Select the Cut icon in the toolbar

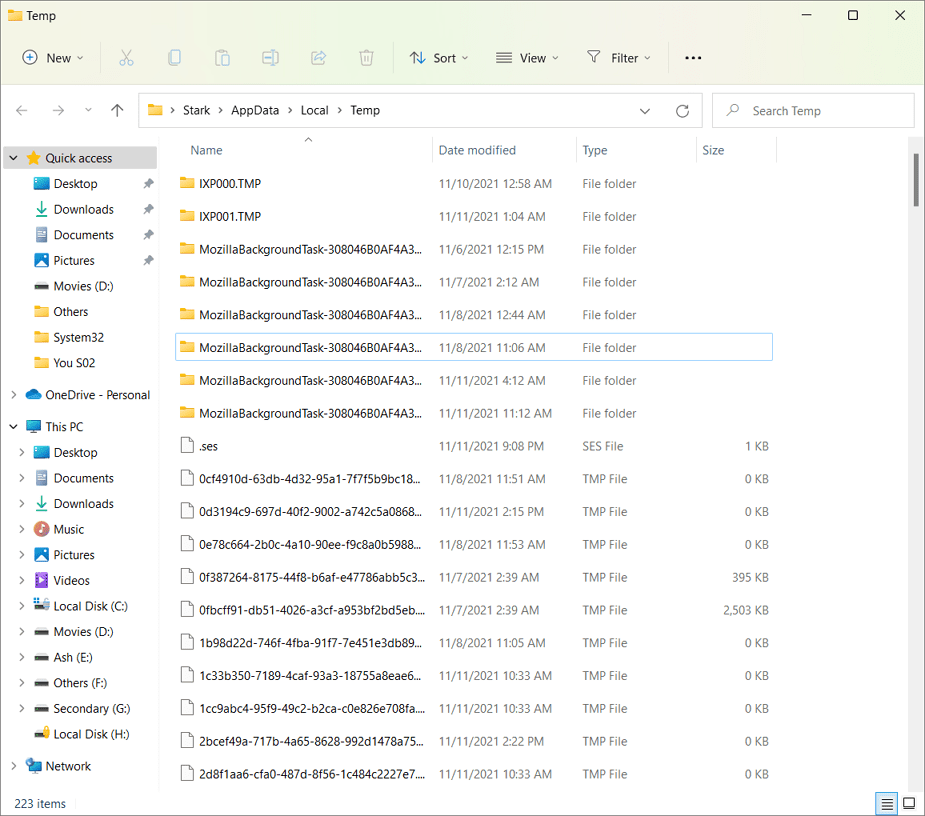point(126,57)
